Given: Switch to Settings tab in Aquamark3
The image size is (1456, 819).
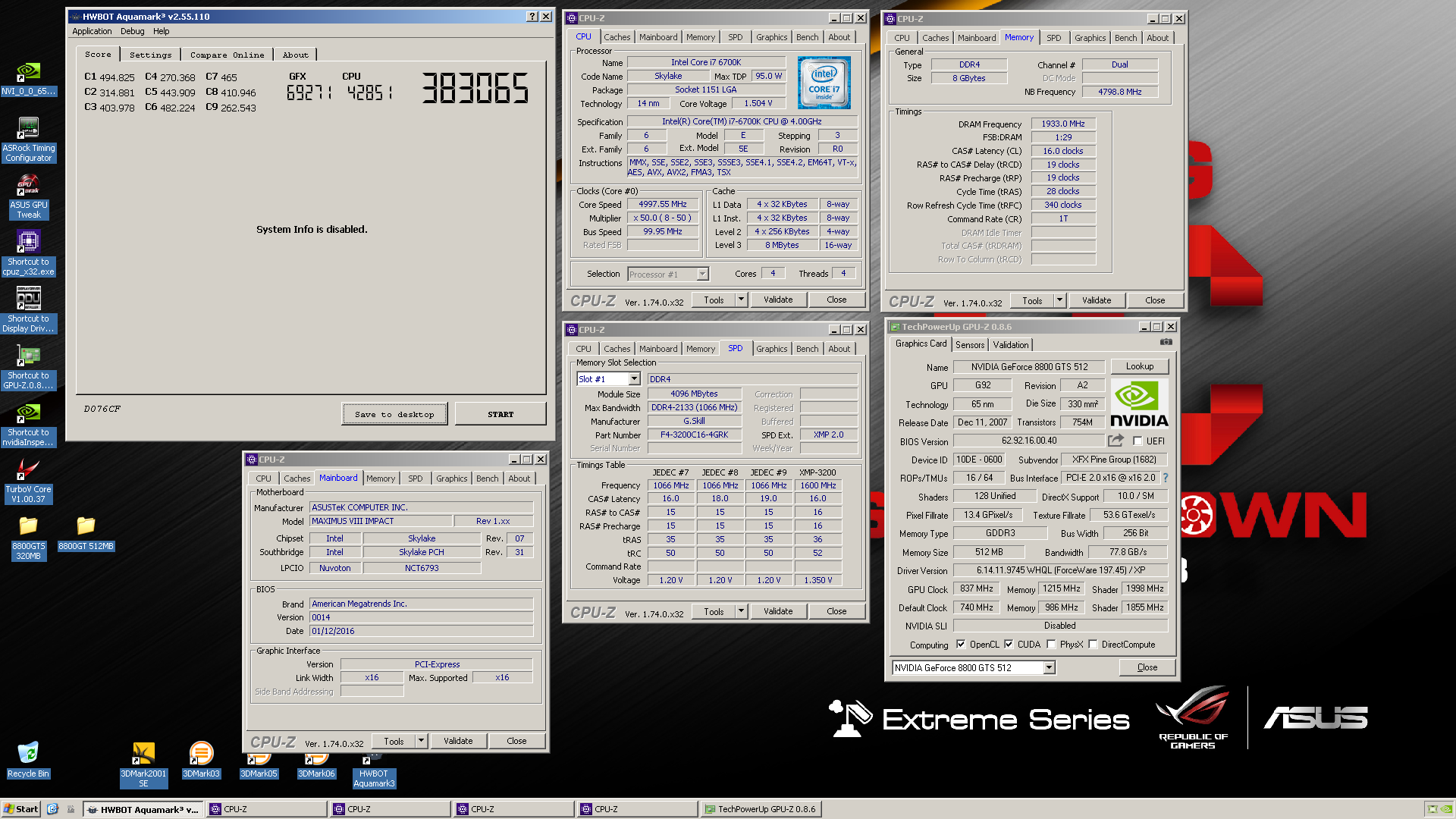Looking at the screenshot, I should 150,55.
